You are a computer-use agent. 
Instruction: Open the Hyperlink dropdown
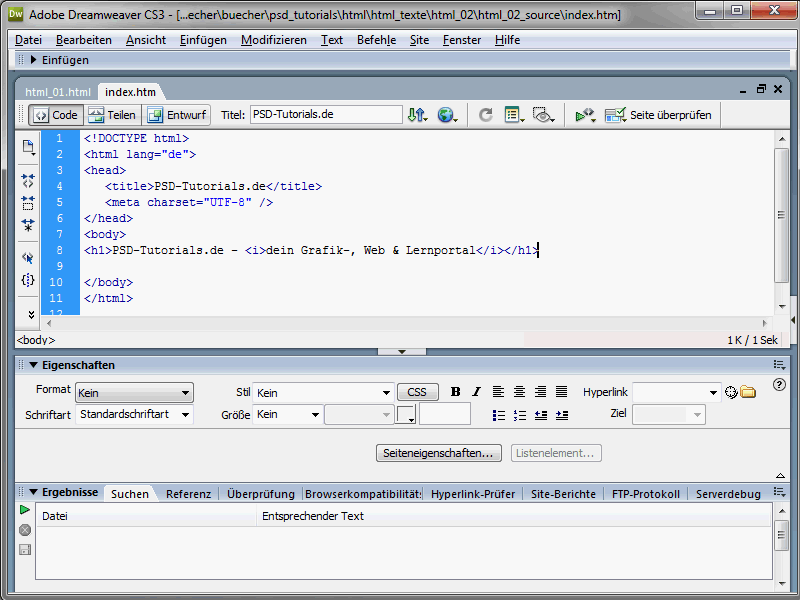[677, 392]
